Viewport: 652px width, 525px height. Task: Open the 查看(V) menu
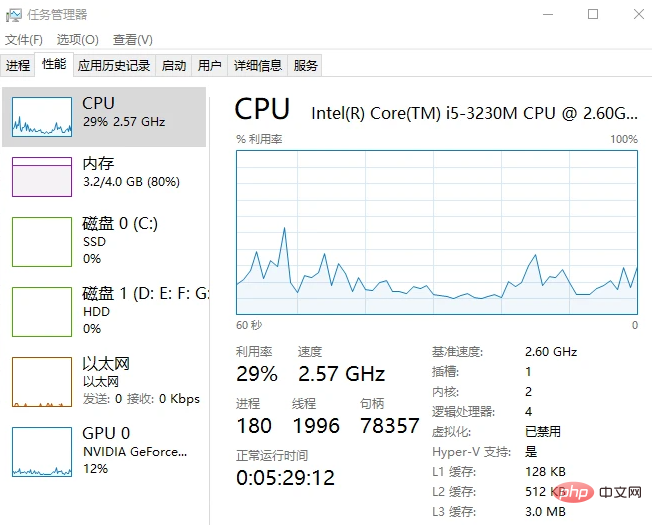coord(133,40)
